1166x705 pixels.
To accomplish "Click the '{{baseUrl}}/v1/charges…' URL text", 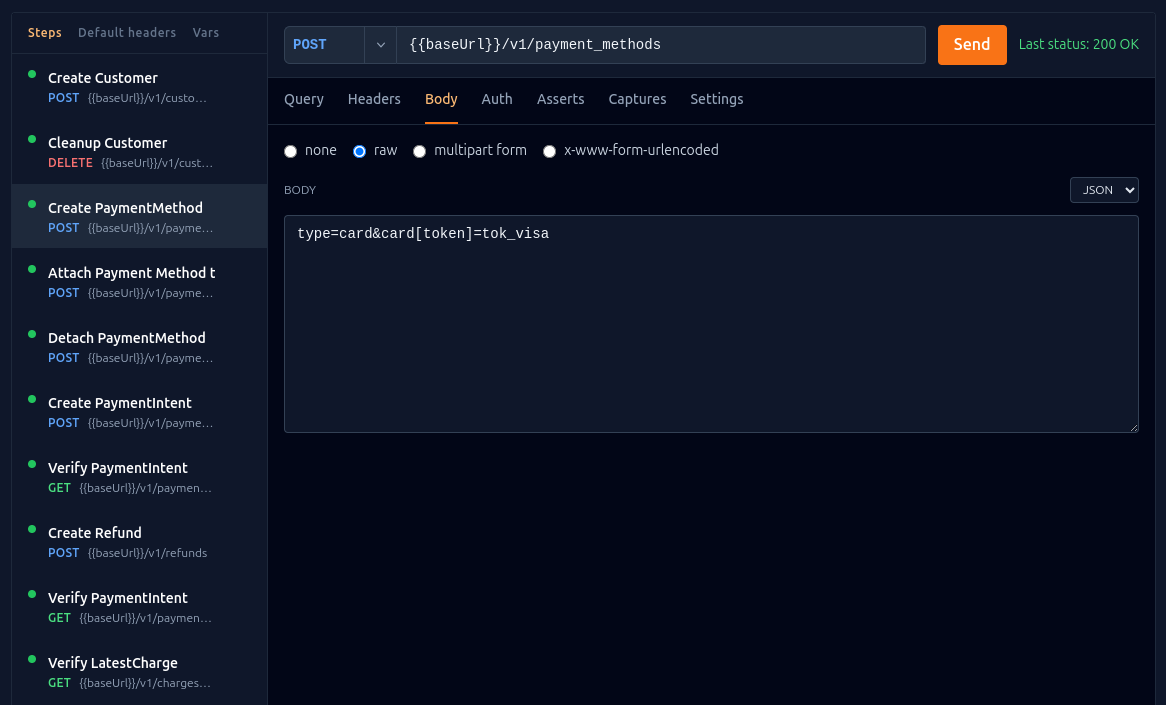I will (145, 683).
